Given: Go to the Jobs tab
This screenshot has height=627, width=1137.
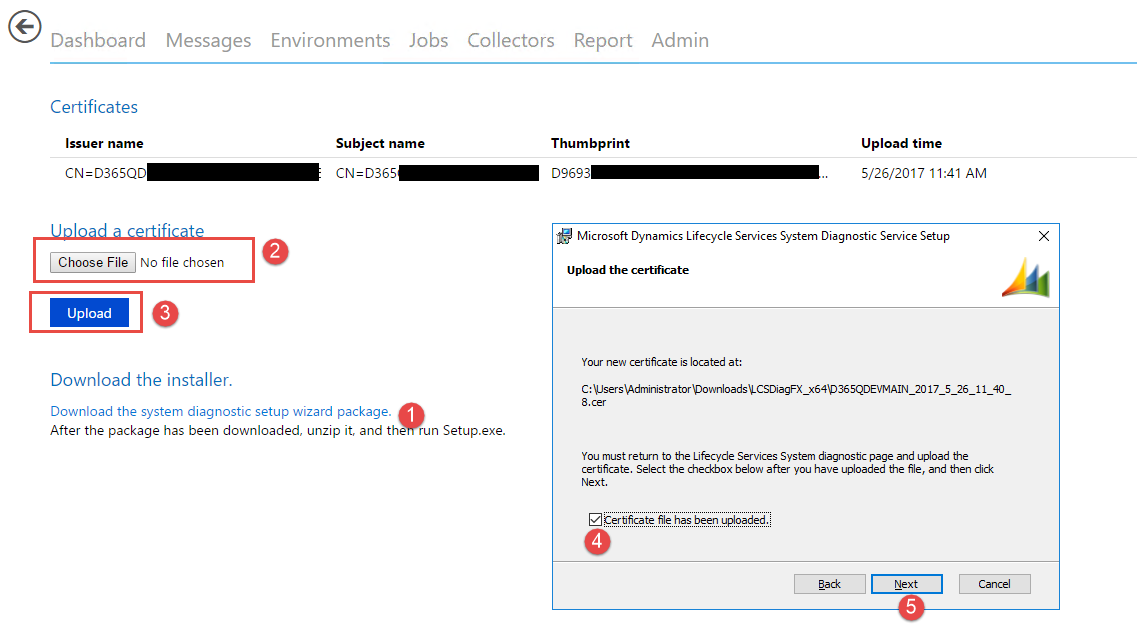Looking at the screenshot, I should point(428,40).
